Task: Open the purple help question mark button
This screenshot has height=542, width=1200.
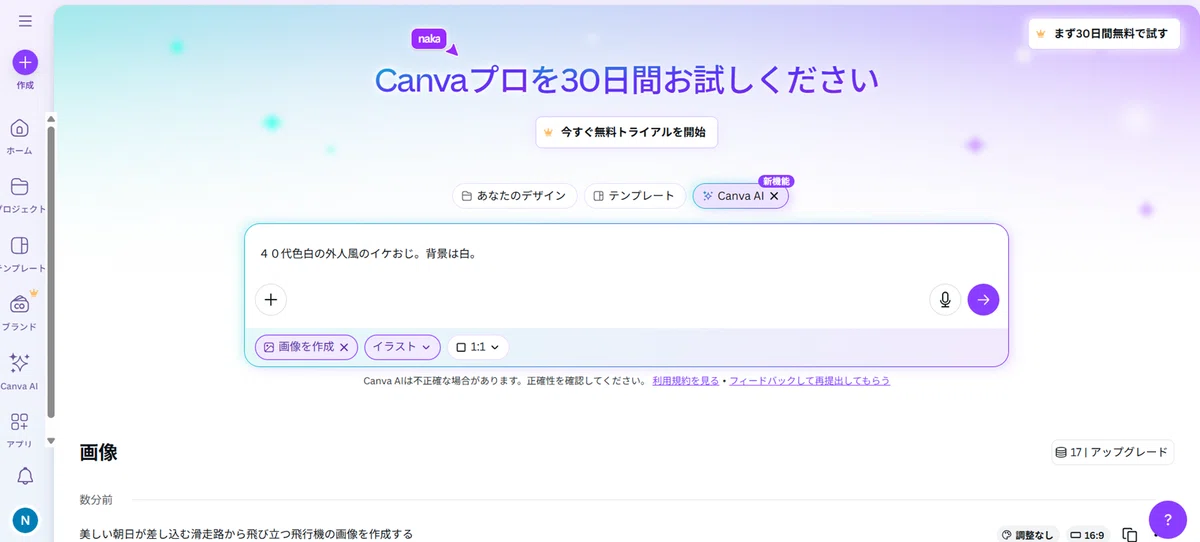Action: pos(1168,519)
